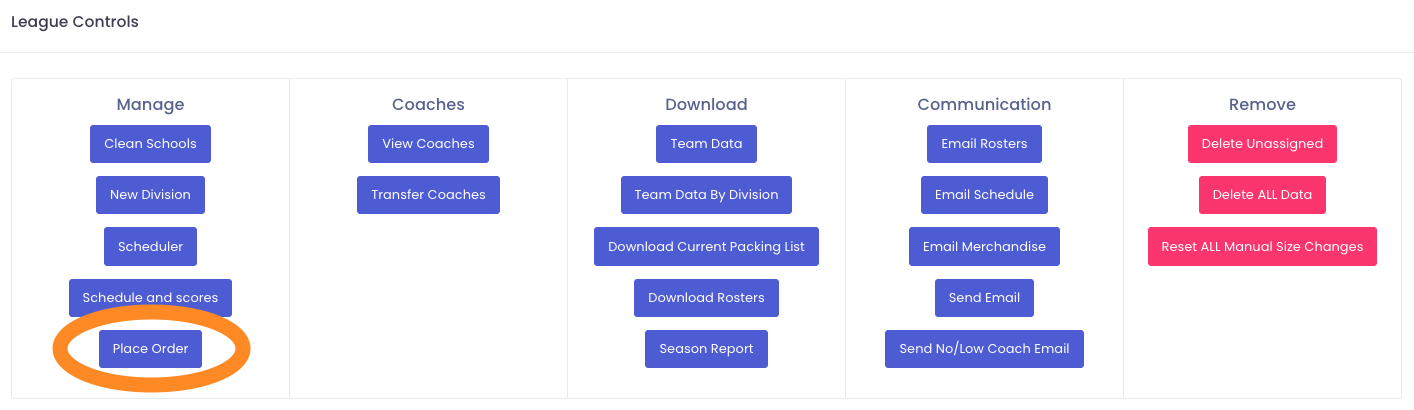Open the Scheduler
Viewport: 1414px width, 410px height.
pyautogui.click(x=150, y=246)
